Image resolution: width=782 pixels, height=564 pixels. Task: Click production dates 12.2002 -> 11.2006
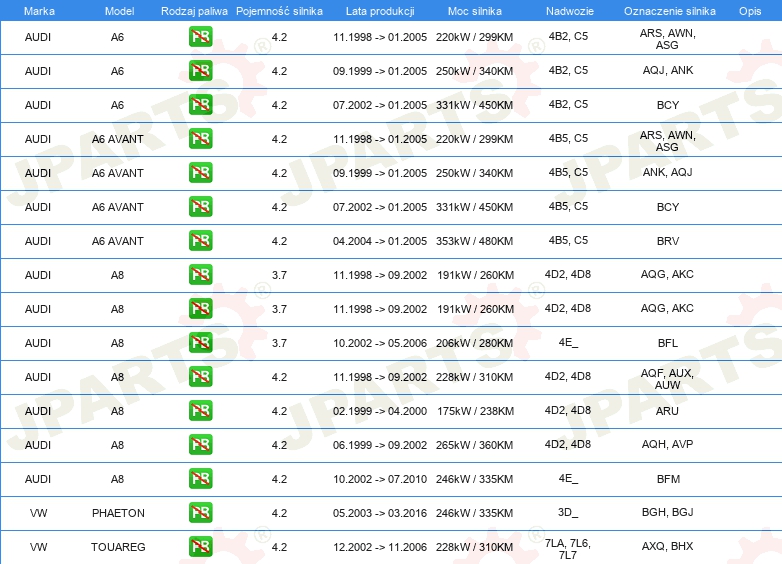tap(380, 547)
